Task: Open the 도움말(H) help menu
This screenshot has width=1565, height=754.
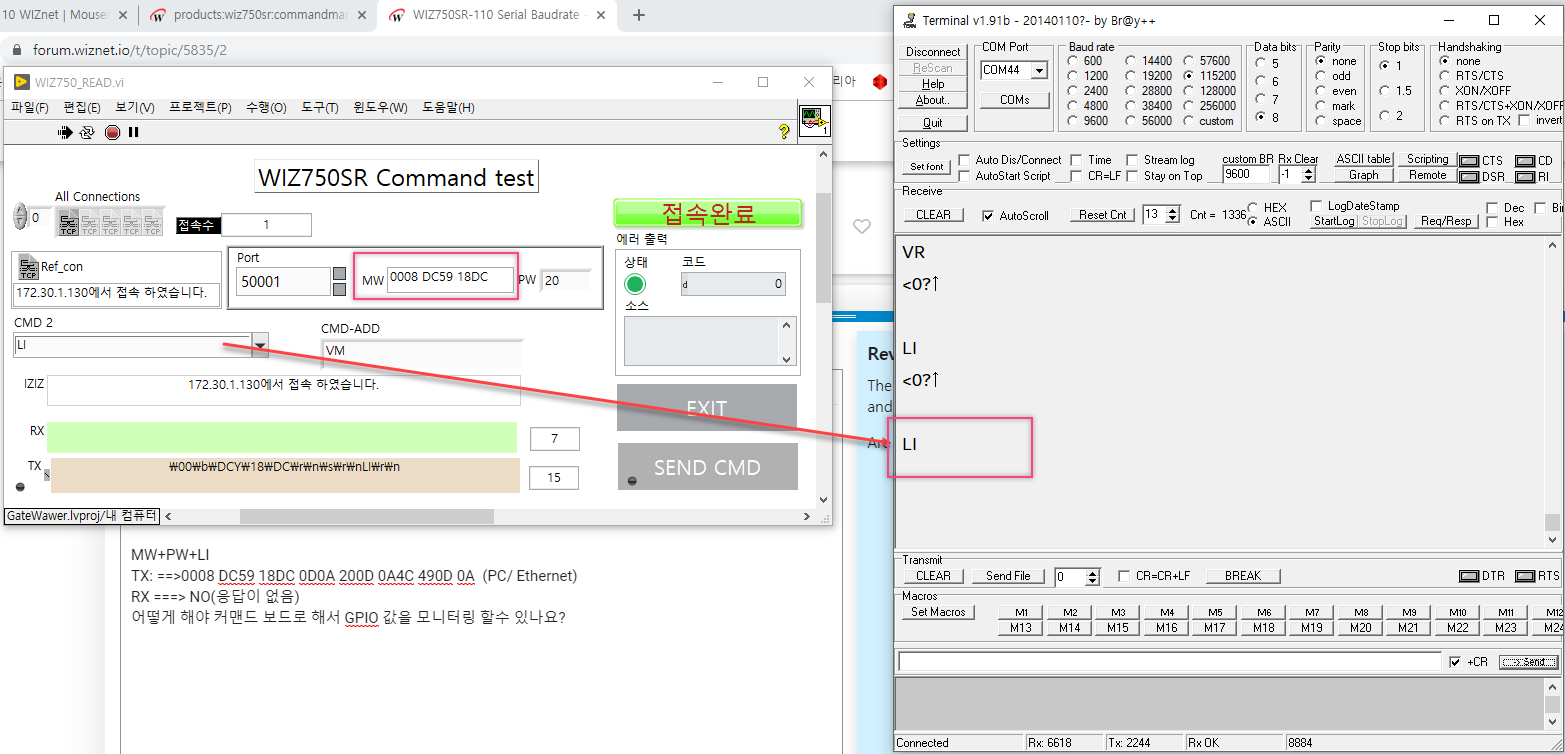Action: point(448,107)
